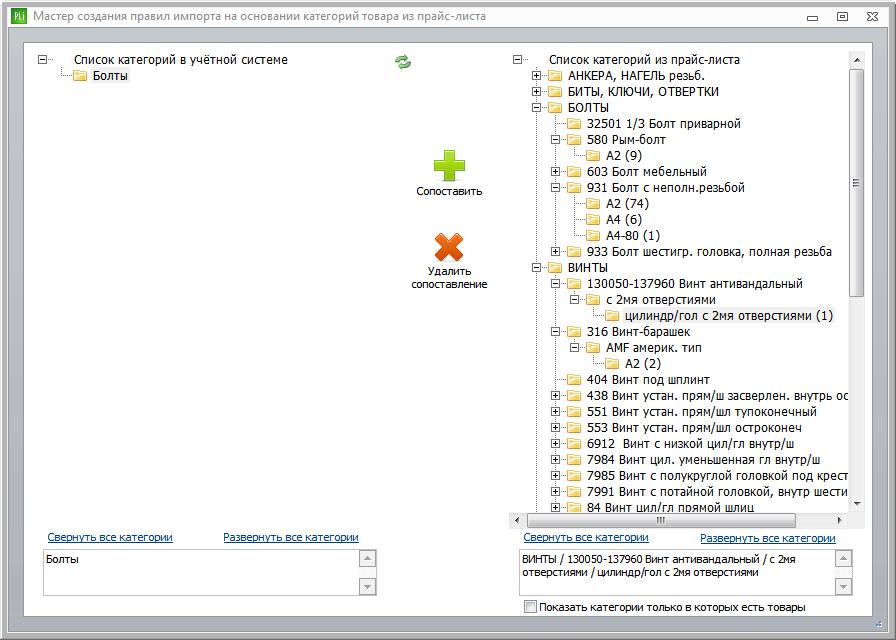Screen dimensions: 896x640
Task: Click folder icon of AMF америк. тип
Action: click(x=593, y=347)
